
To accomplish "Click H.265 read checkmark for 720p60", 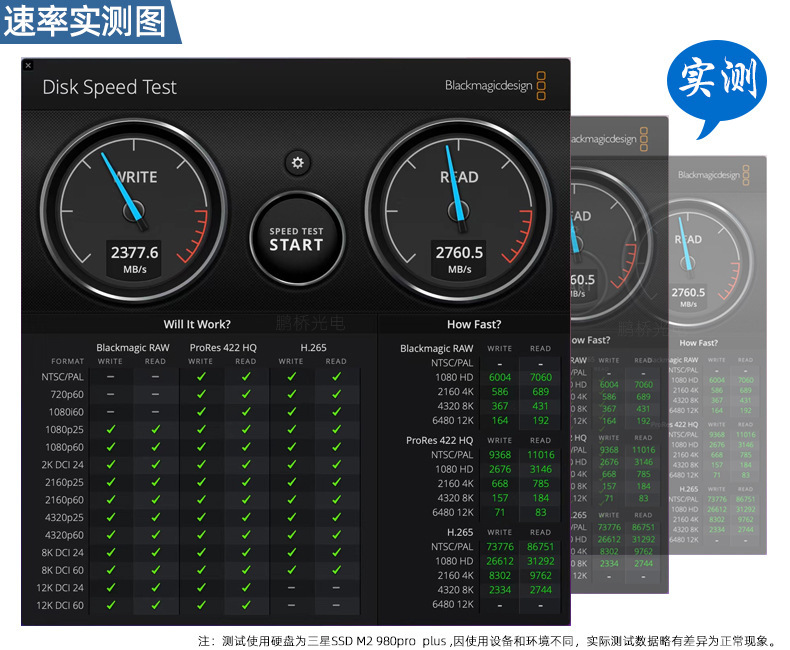I will 336,394.
